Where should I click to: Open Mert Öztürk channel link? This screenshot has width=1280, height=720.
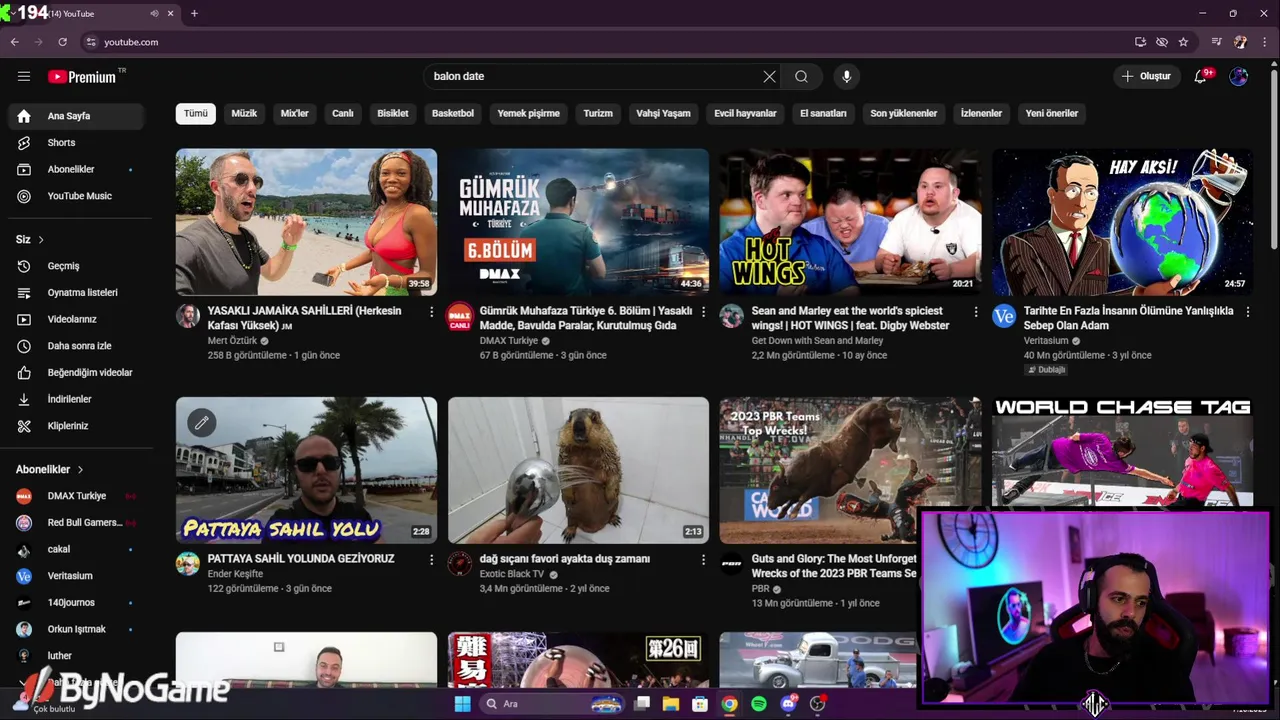(232, 341)
